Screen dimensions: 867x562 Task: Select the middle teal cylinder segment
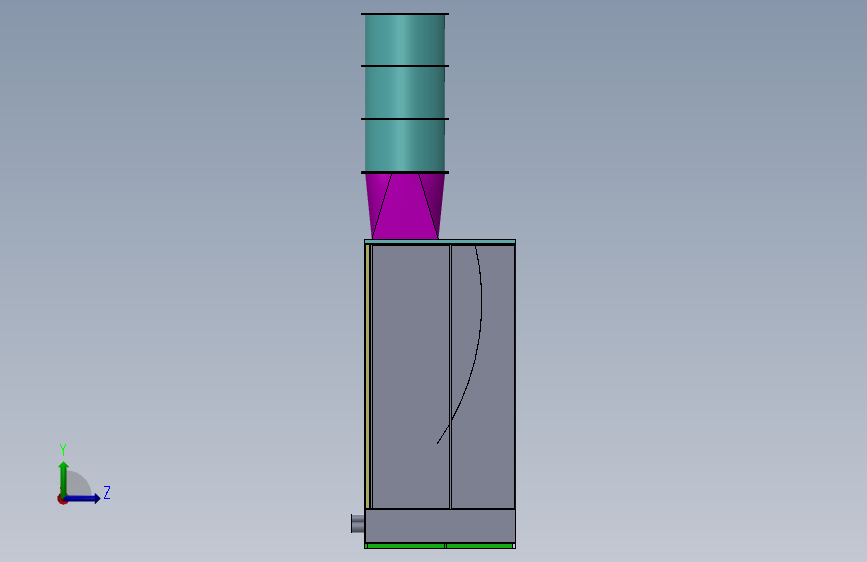[405, 92]
